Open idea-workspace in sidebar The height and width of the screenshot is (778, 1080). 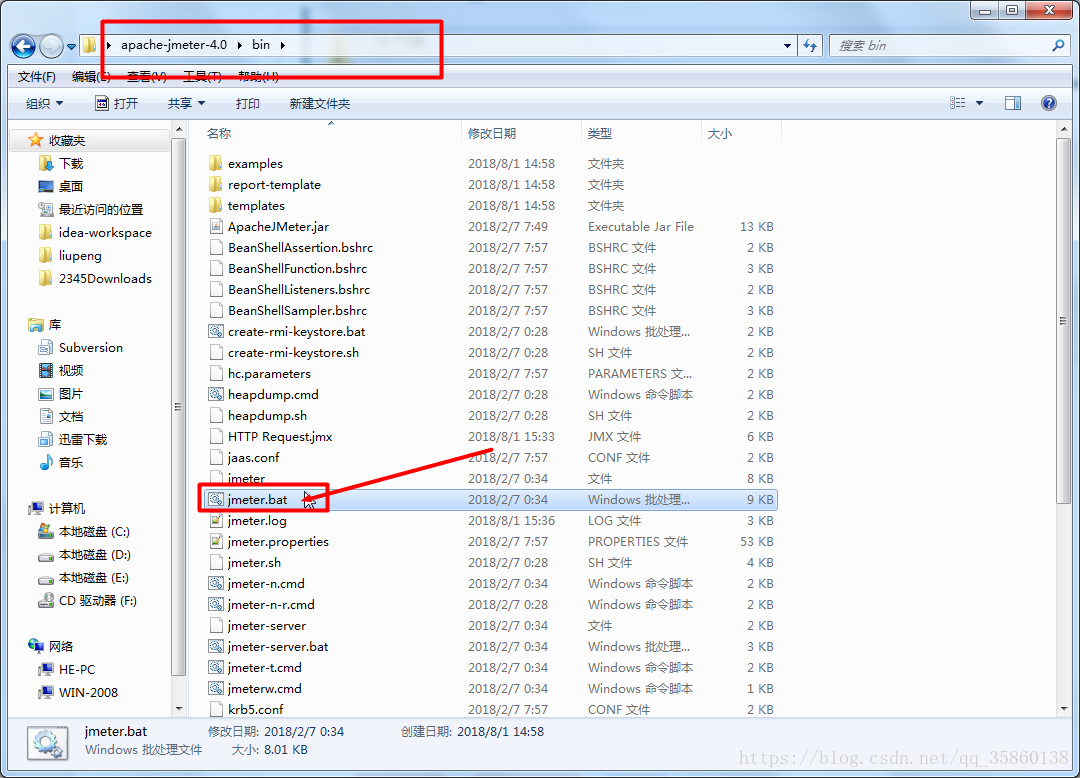105,233
